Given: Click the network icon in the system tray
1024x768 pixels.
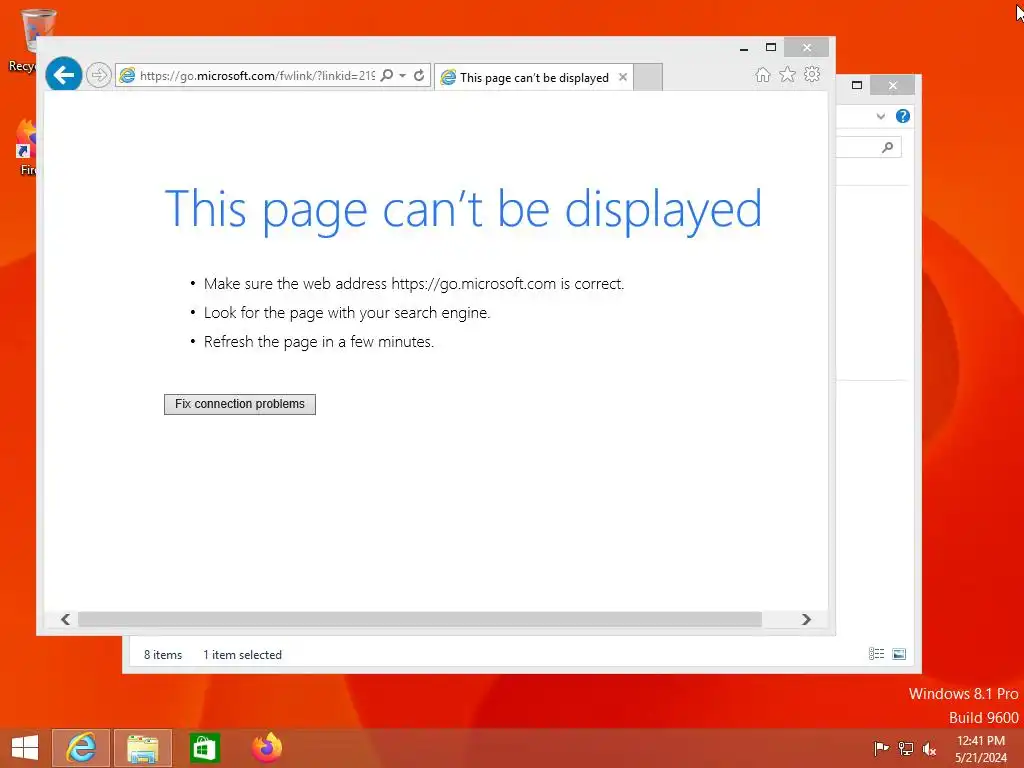Looking at the screenshot, I should [x=905, y=748].
